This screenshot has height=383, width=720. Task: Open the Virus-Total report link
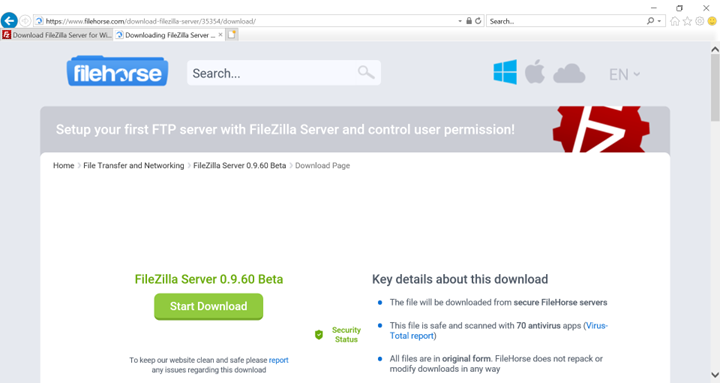click(x=499, y=331)
